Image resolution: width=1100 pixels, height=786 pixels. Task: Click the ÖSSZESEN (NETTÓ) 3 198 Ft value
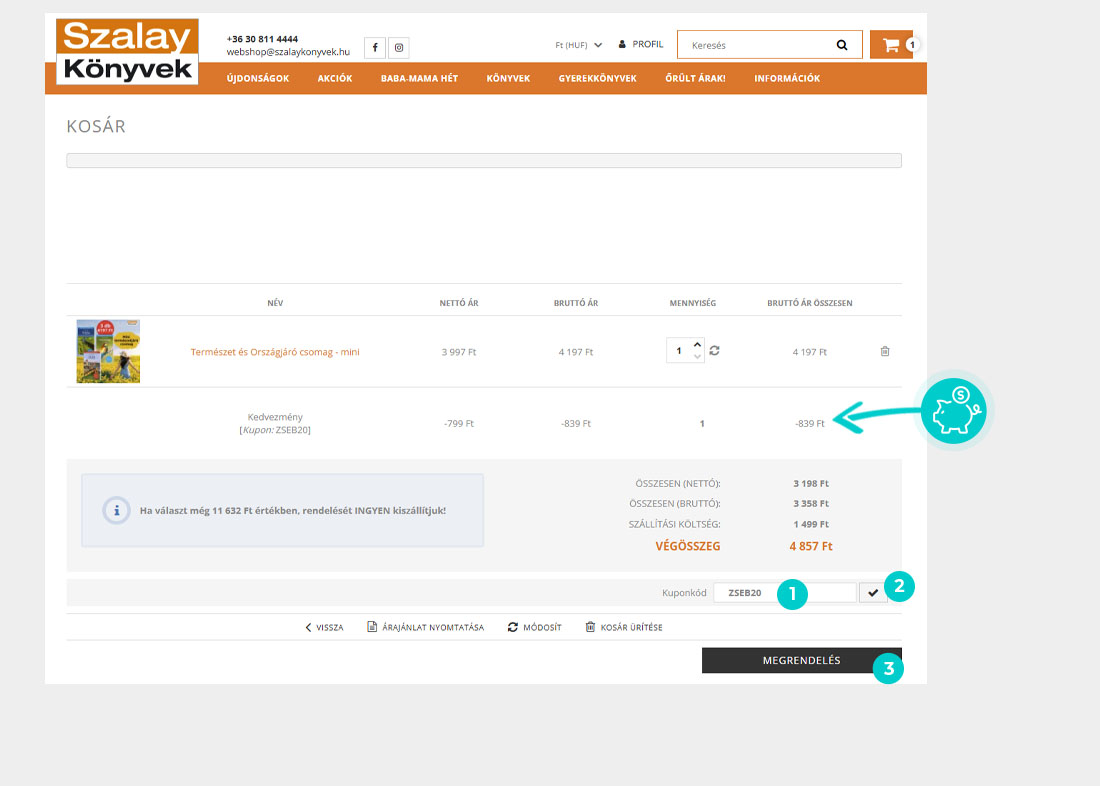811,484
